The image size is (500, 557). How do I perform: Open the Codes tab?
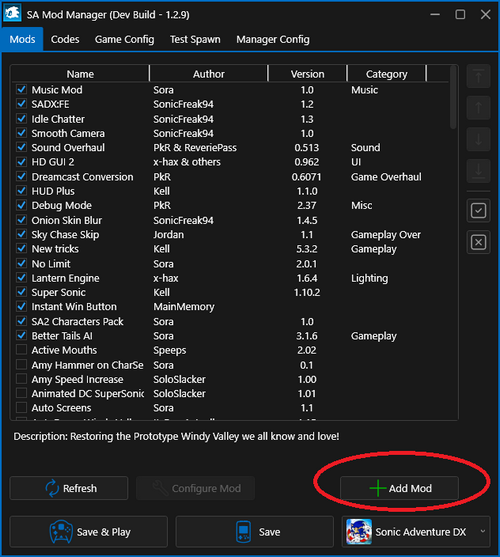[x=65, y=39]
